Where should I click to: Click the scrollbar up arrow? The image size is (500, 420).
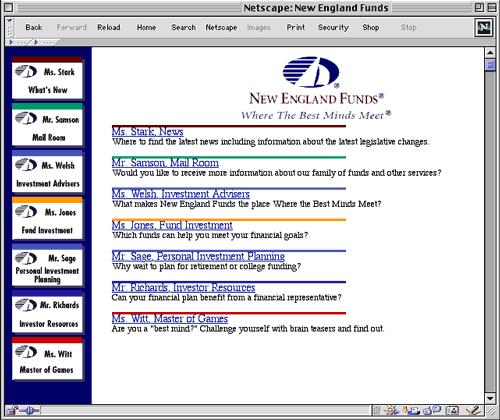coord(490,53)
